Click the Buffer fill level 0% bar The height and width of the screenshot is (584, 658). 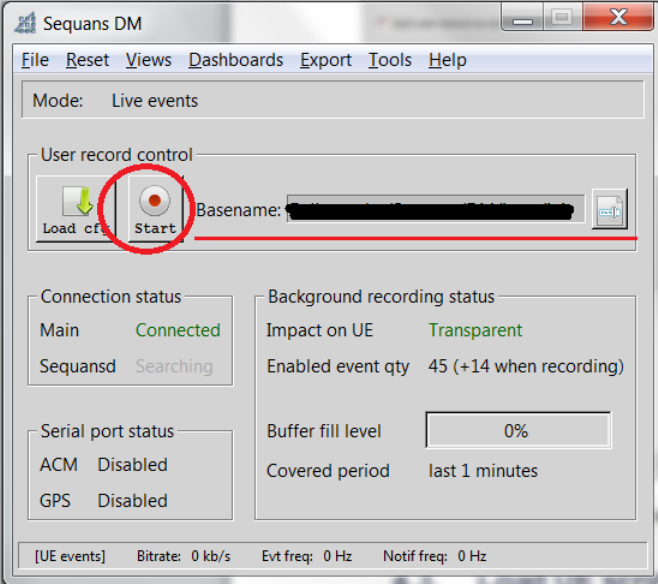click(518, 430)
